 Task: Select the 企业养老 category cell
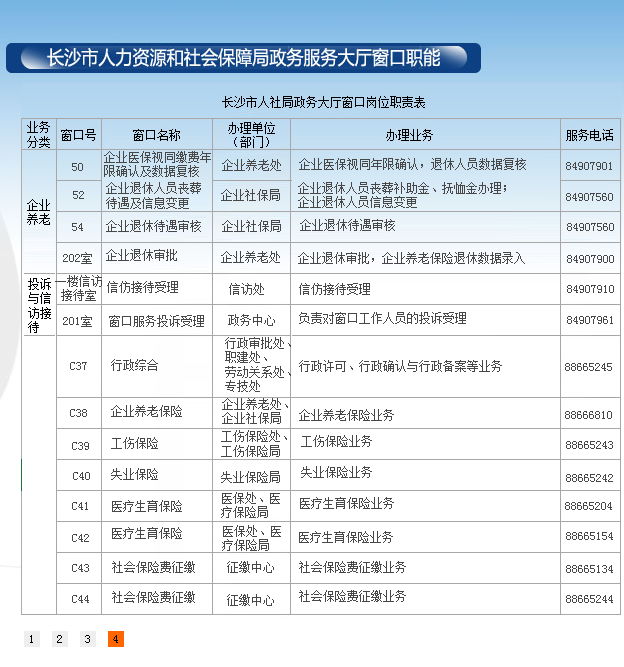pyautogui.click(x=38, y=212)
